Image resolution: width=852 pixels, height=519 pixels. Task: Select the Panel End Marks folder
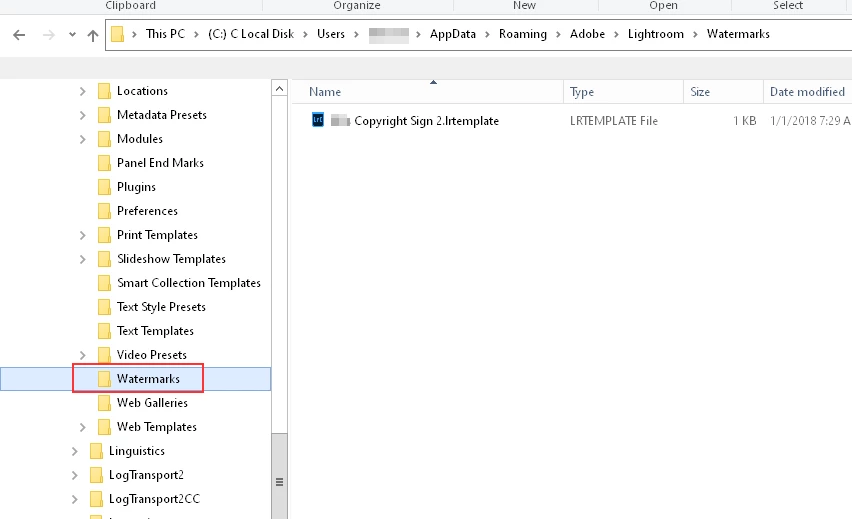point(160,162)
